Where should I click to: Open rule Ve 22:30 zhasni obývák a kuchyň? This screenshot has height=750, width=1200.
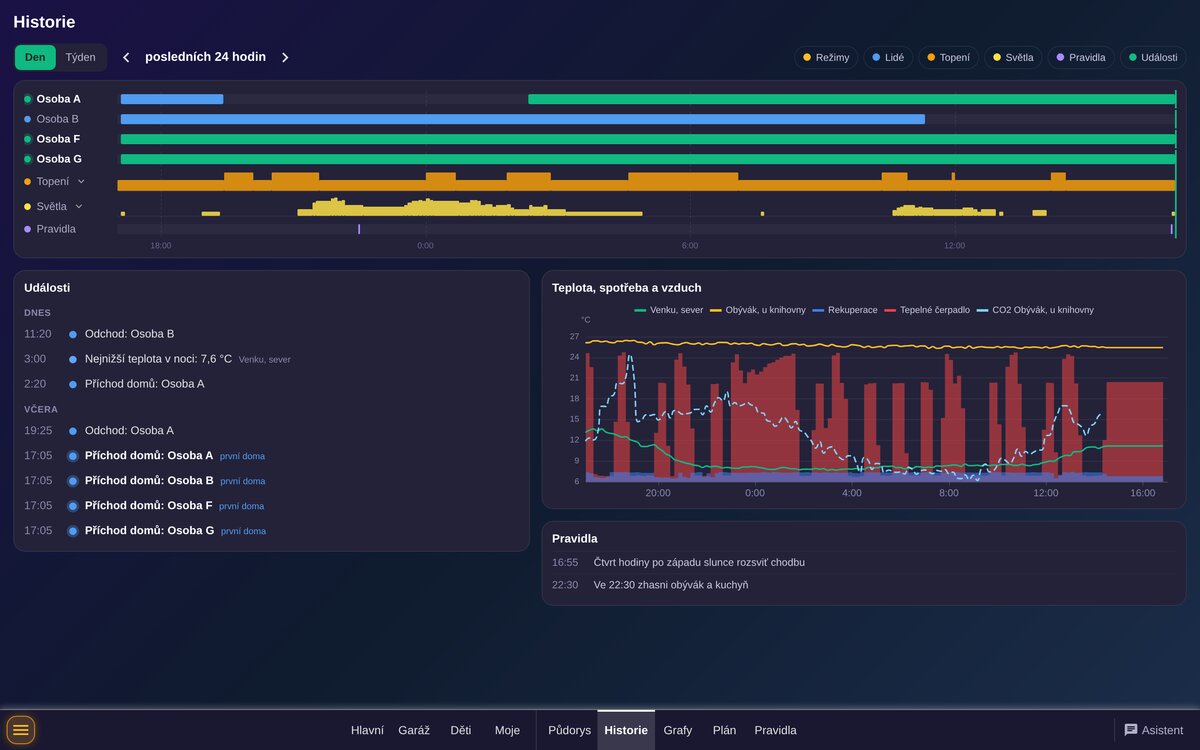tap(864, 585)
